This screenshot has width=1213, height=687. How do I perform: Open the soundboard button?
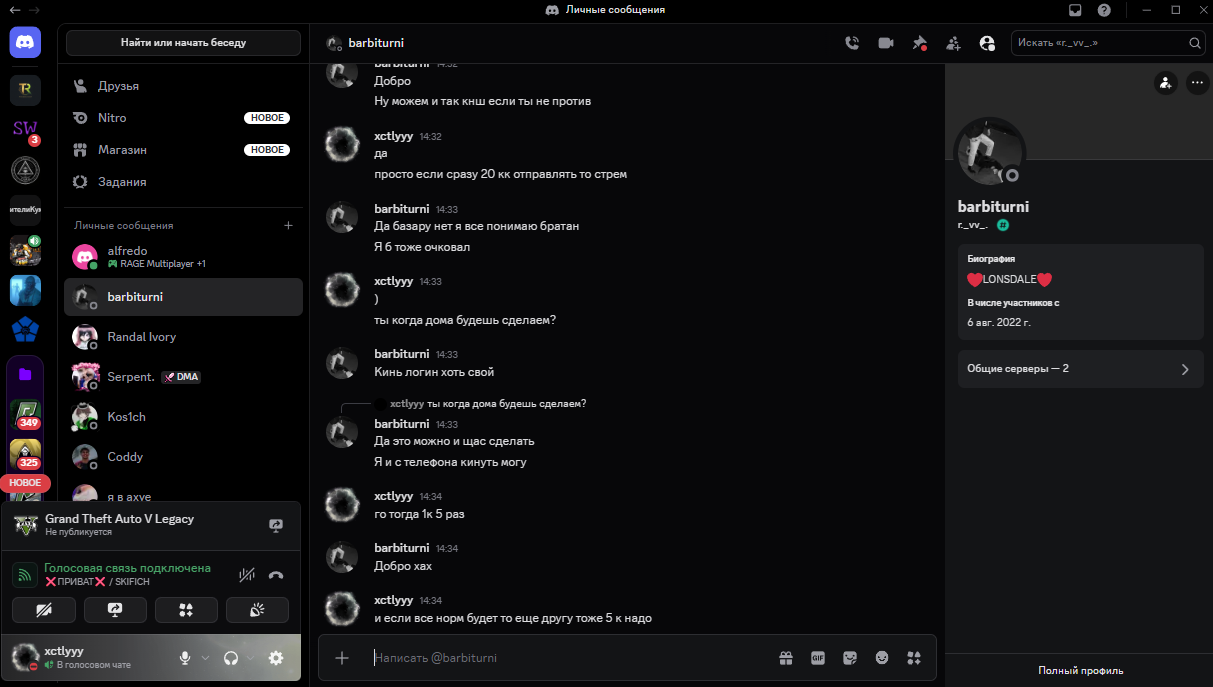tap(257, 610)
